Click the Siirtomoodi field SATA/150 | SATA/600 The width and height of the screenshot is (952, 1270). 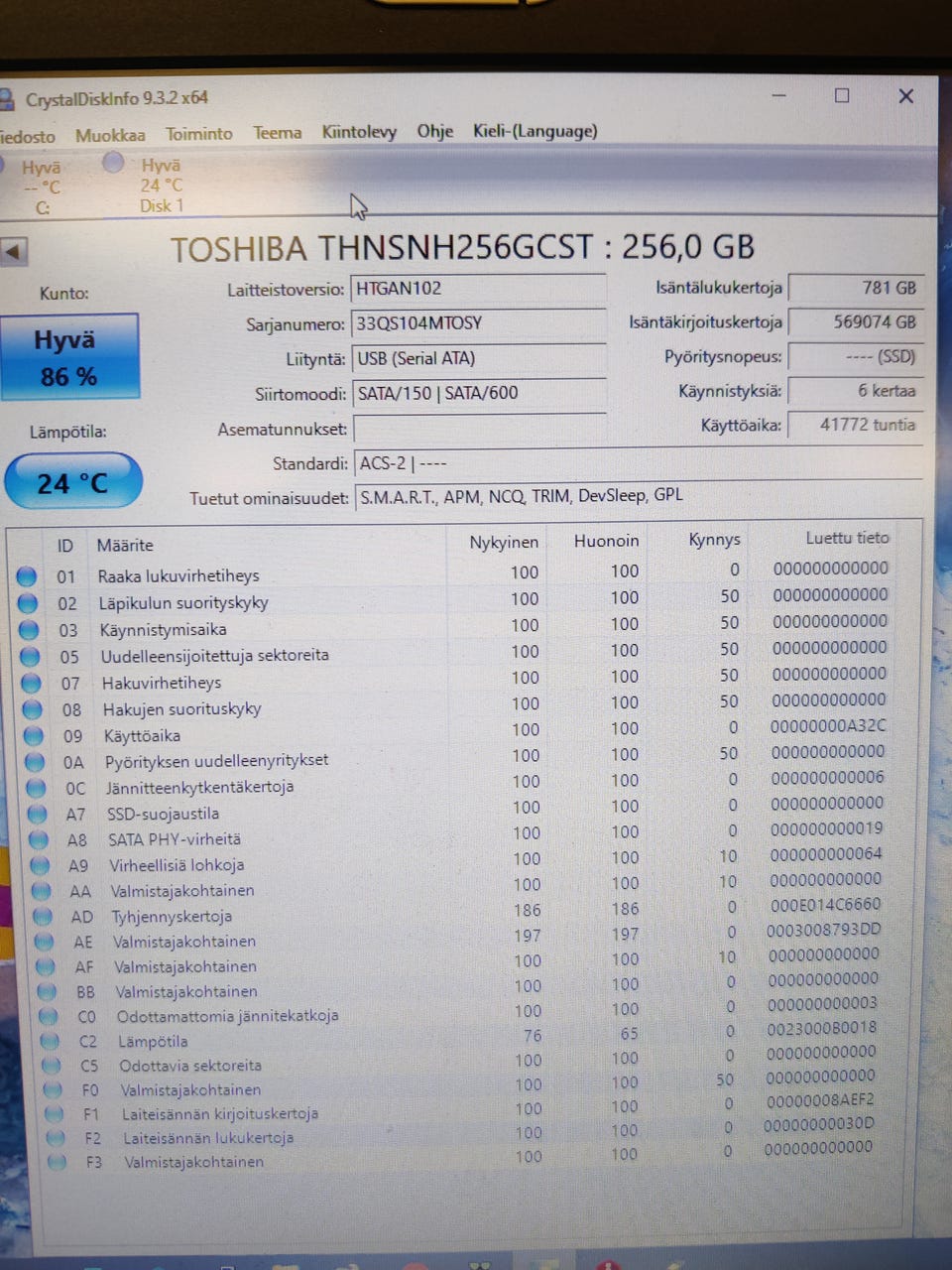point(479,393)
